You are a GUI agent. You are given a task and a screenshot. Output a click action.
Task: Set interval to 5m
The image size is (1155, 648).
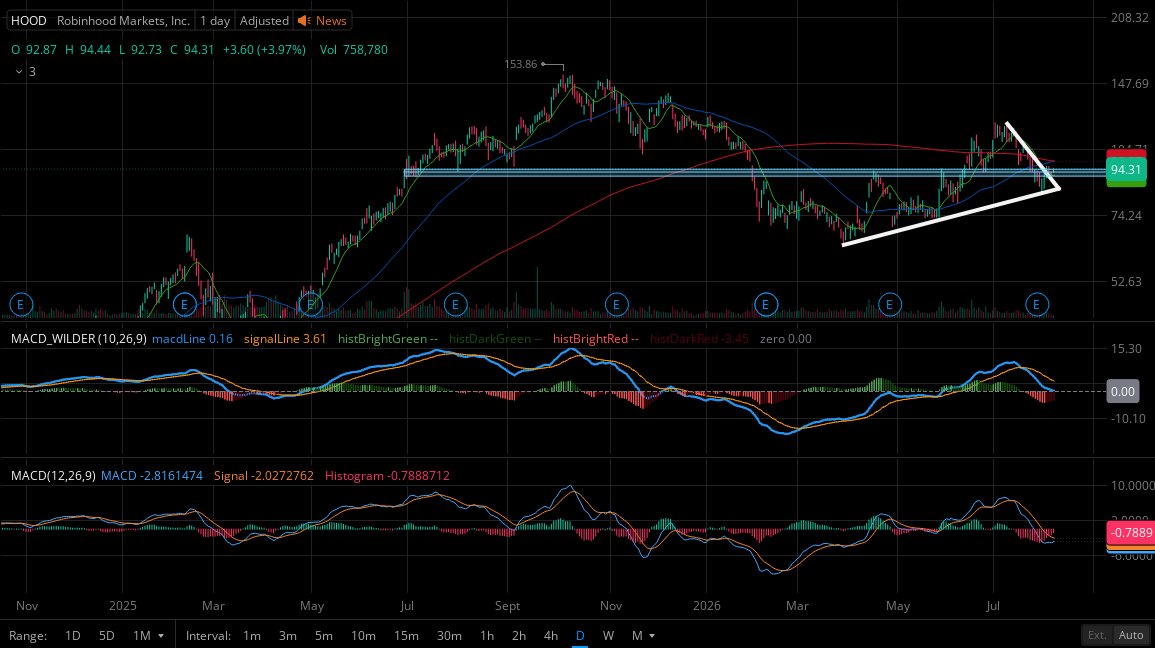coord(324,635)
